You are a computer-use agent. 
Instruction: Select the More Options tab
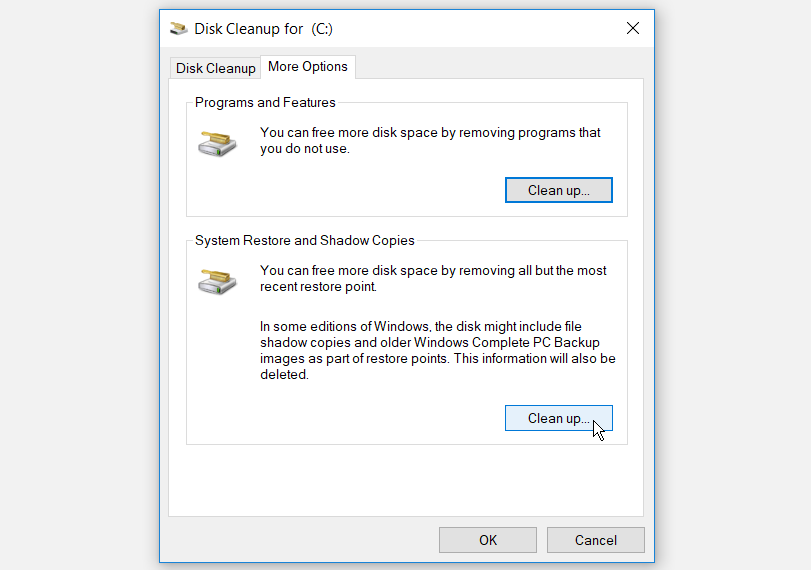(x=308, y=67)
